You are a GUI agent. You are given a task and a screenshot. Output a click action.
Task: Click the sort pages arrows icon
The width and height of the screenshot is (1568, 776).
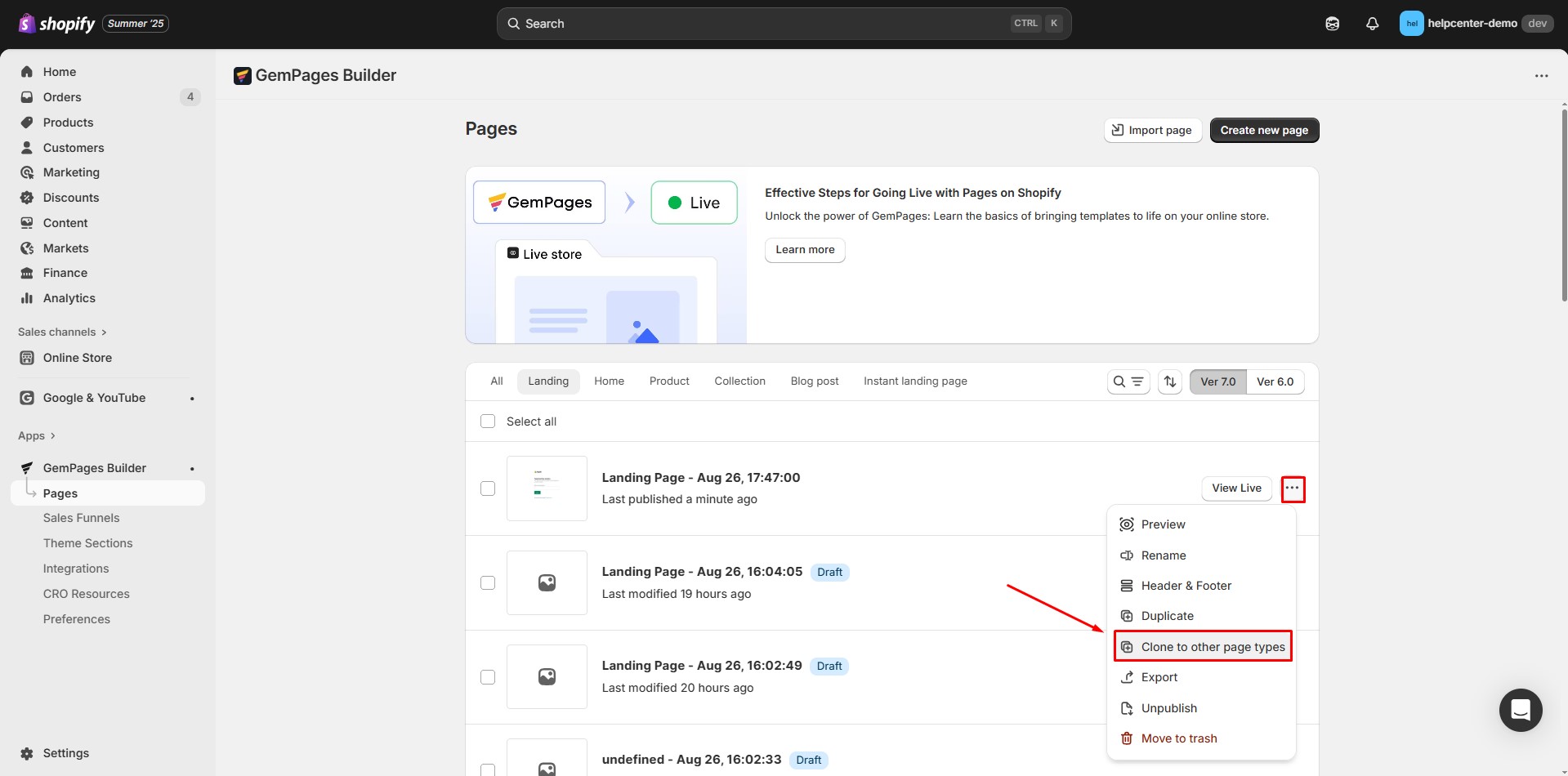[1169, 381]
